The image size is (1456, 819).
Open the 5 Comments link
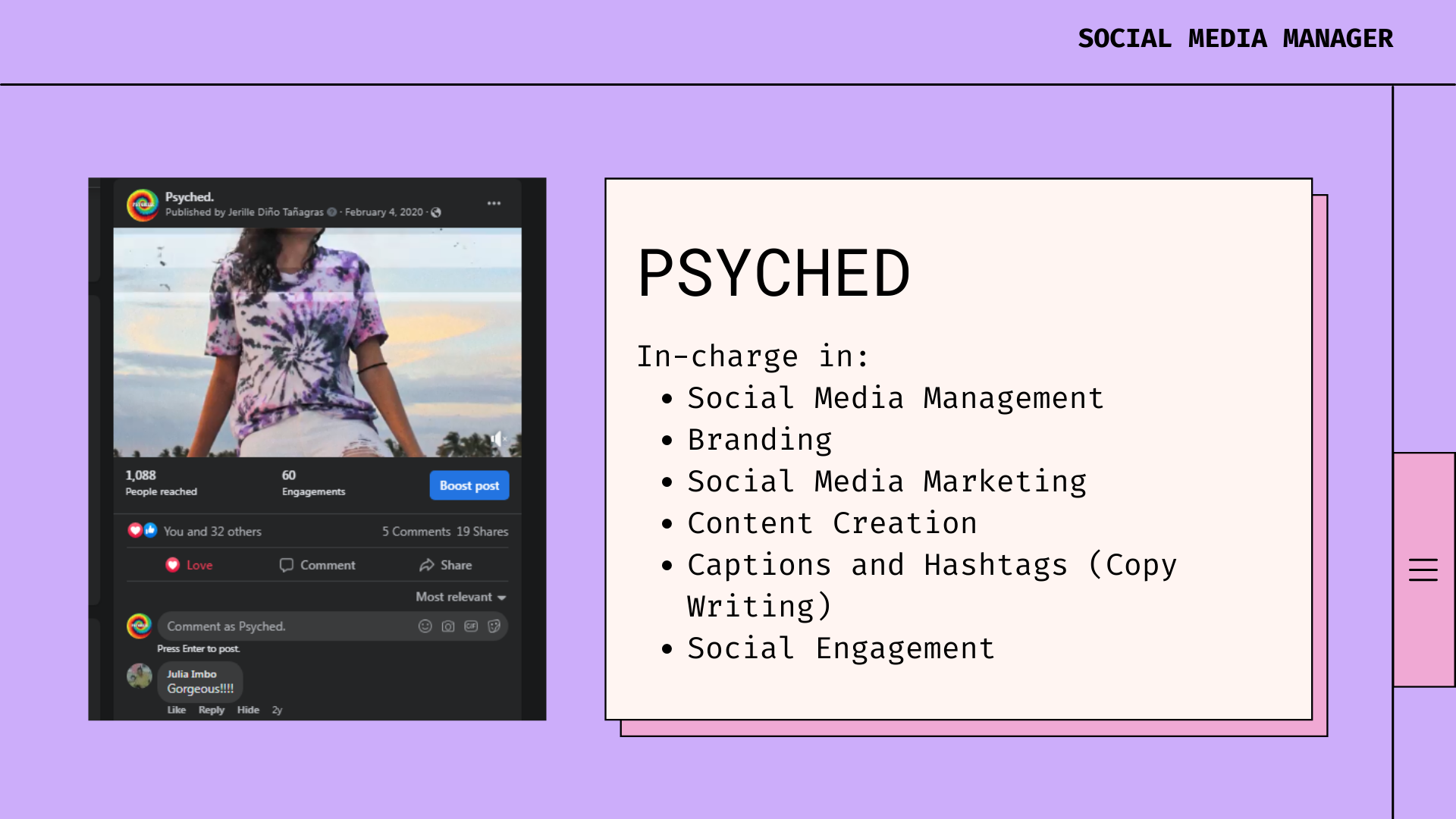tap(416, 532)
